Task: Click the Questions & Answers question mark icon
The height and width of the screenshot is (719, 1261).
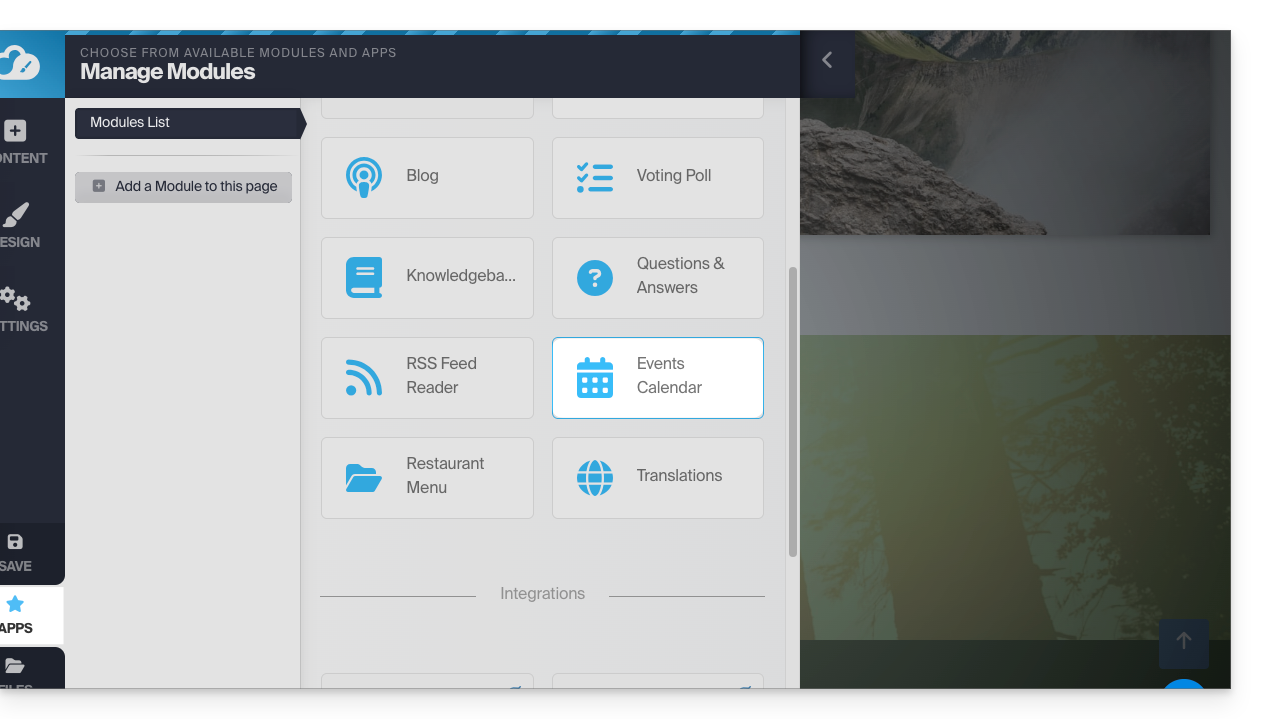Action: click(x=595, y=277)
